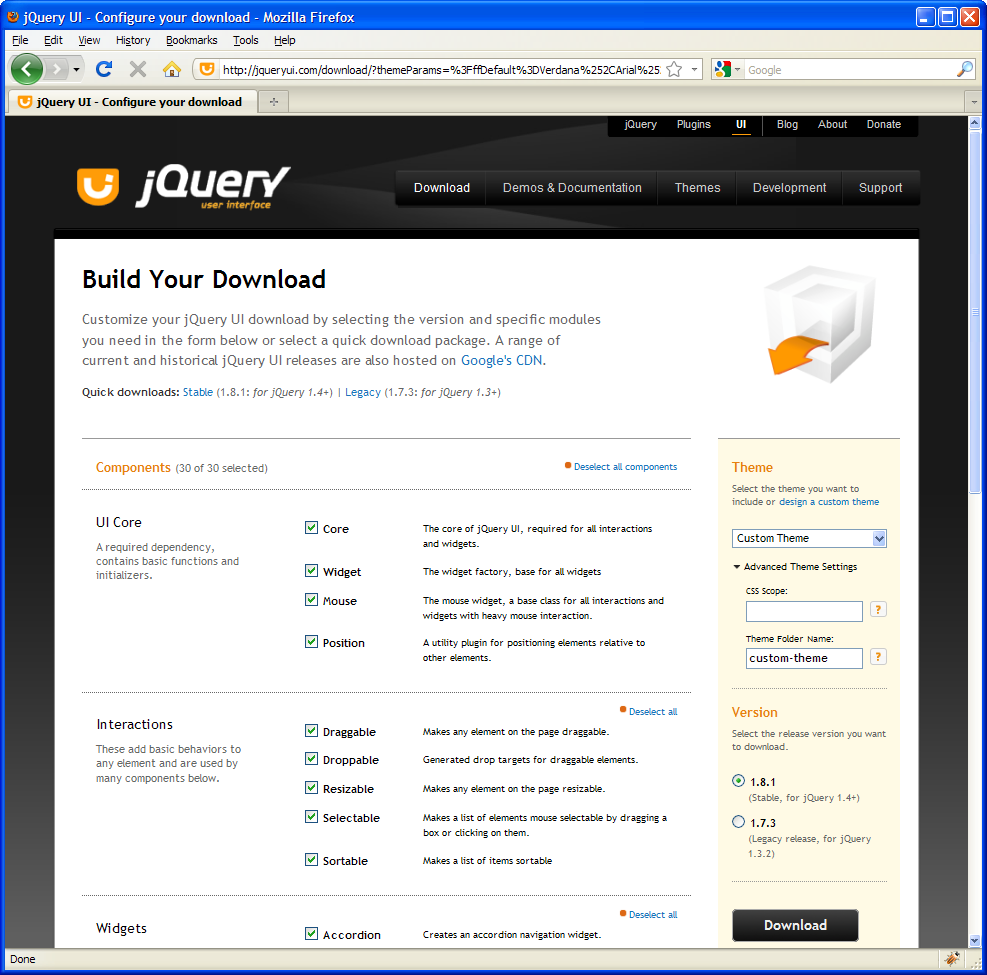
Task: Open the Tools menu
Action: [x=245, y=40]
